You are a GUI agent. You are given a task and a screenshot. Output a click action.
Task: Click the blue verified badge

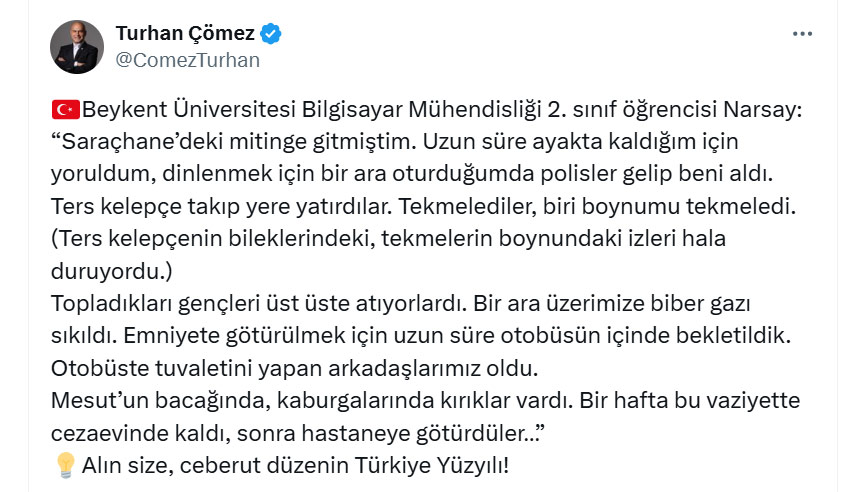(271, 34)
